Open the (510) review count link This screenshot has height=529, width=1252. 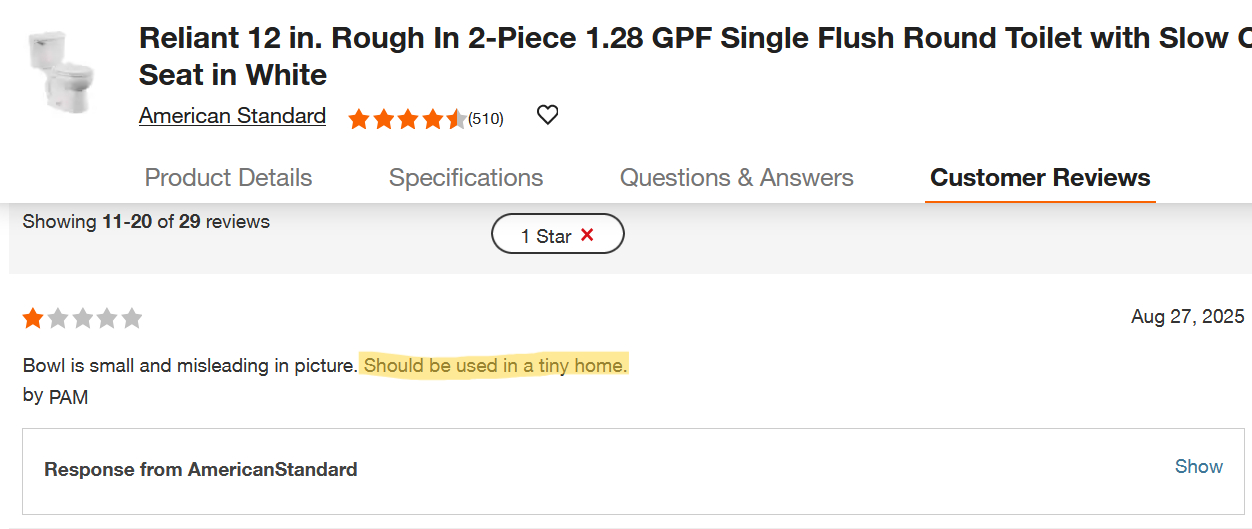coord(486,119)
